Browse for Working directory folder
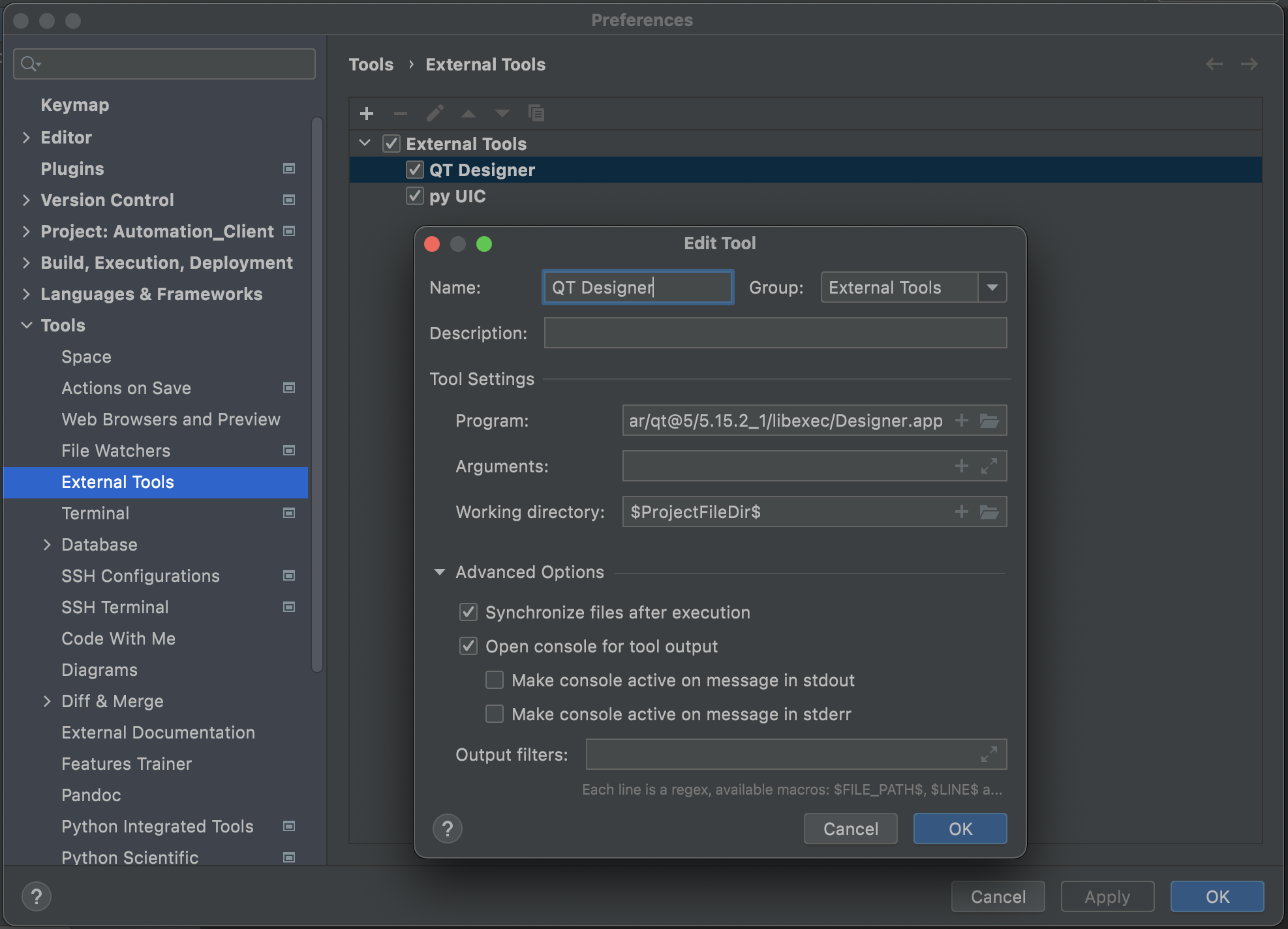This screenshot has width=1288, height=929. pyautogui.click(x=989, y=511)
